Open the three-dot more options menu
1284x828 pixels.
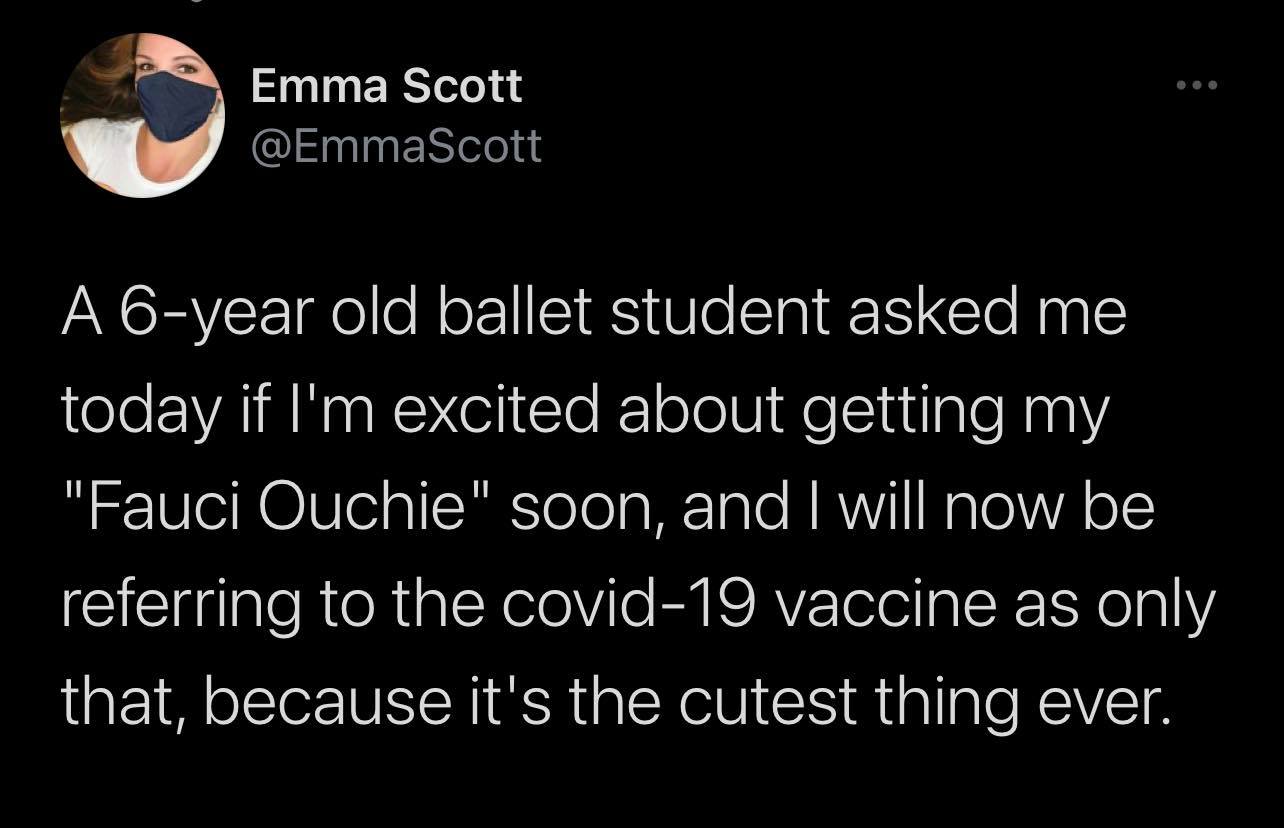1197,87
